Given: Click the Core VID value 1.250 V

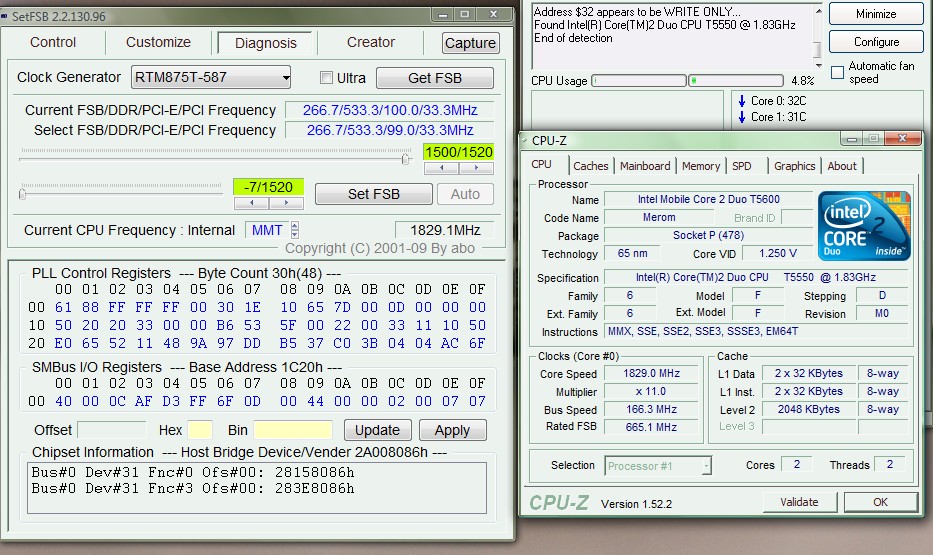Looking at the screenshot, I should pos(778,253).
